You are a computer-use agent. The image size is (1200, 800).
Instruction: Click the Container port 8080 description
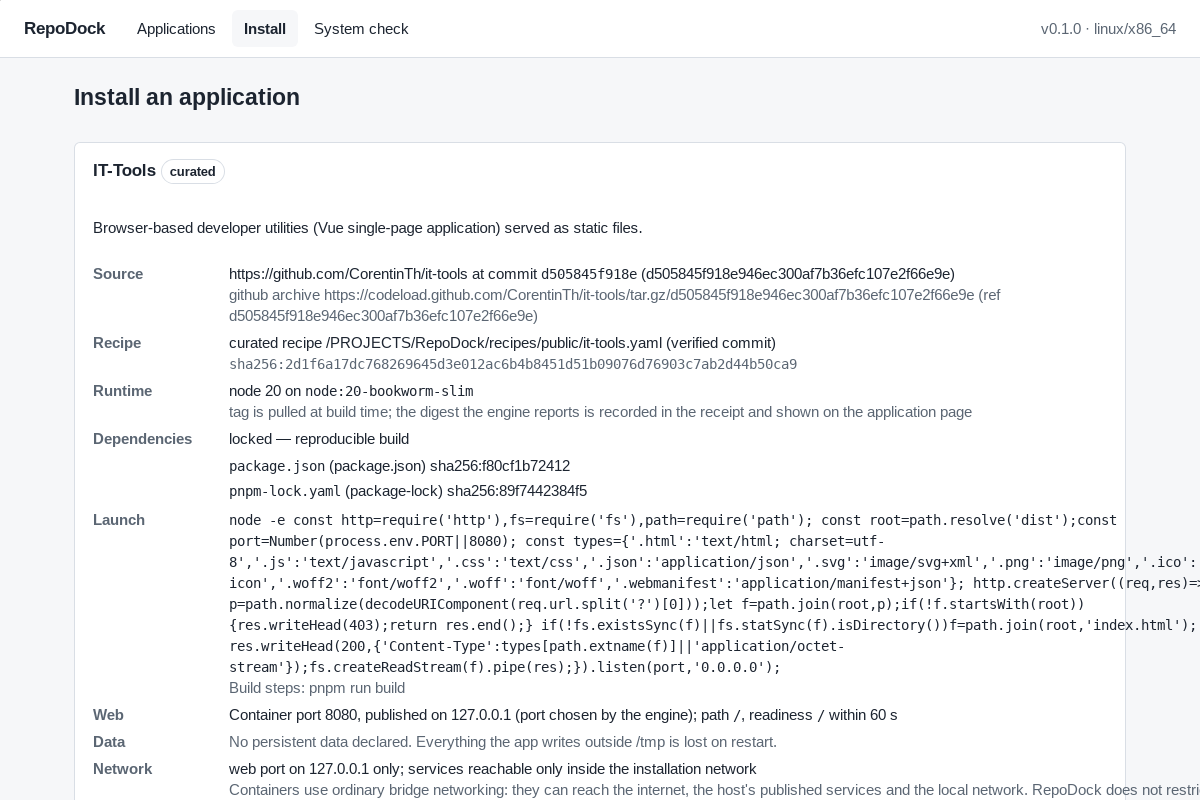click(x=563, y=715)
